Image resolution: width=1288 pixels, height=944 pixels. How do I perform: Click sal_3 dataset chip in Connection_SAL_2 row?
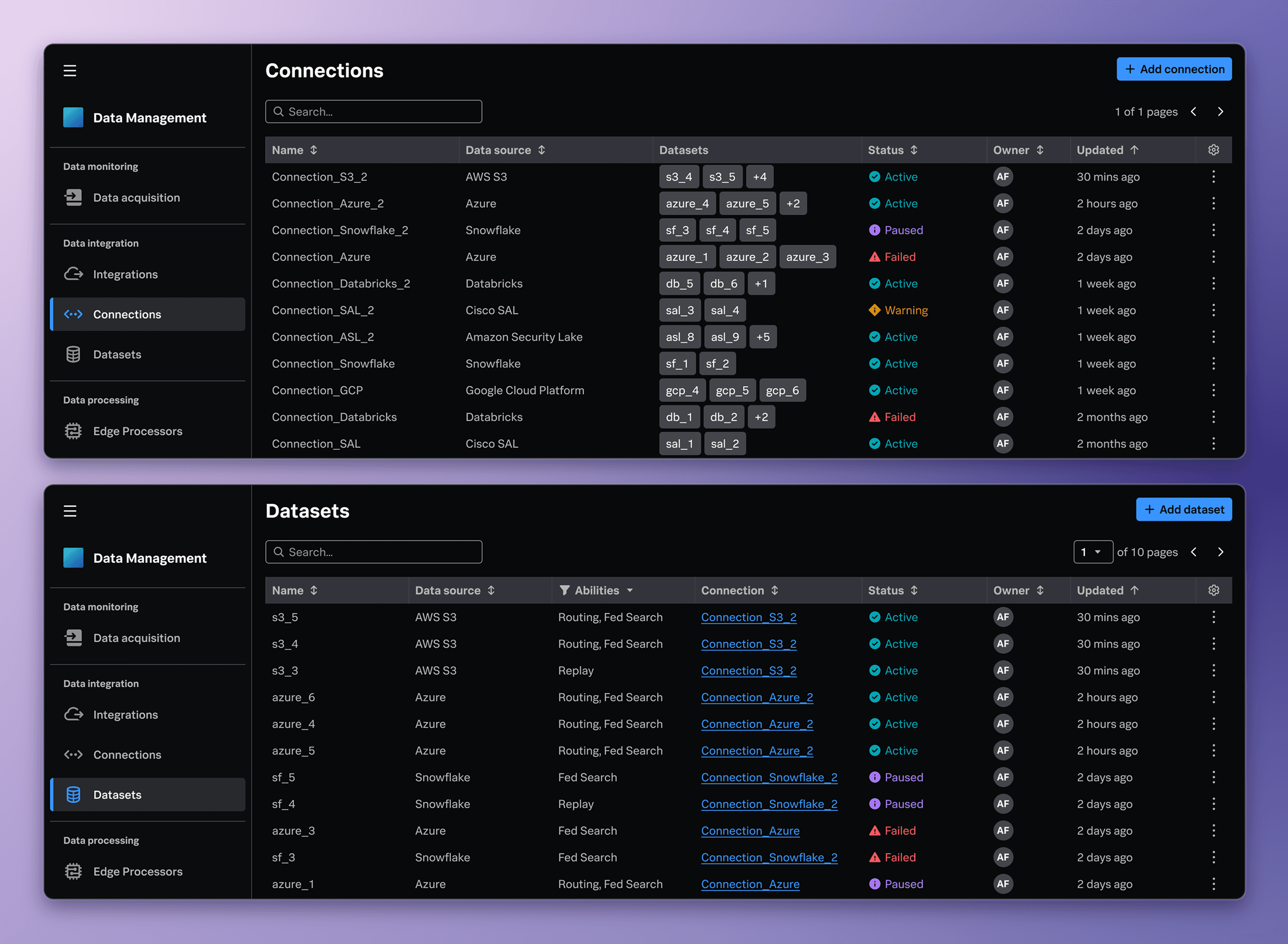tap(679, 310)
